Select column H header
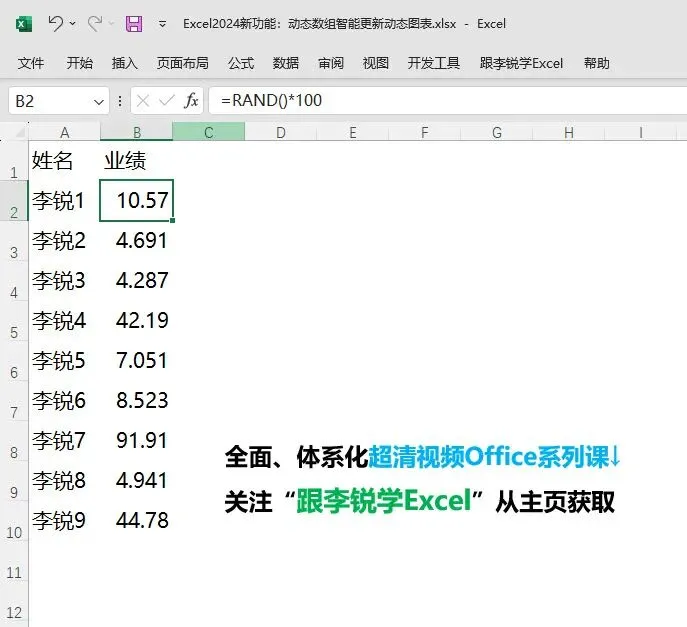The width and height of the screenshot is (687, 627). click(568, 132)
